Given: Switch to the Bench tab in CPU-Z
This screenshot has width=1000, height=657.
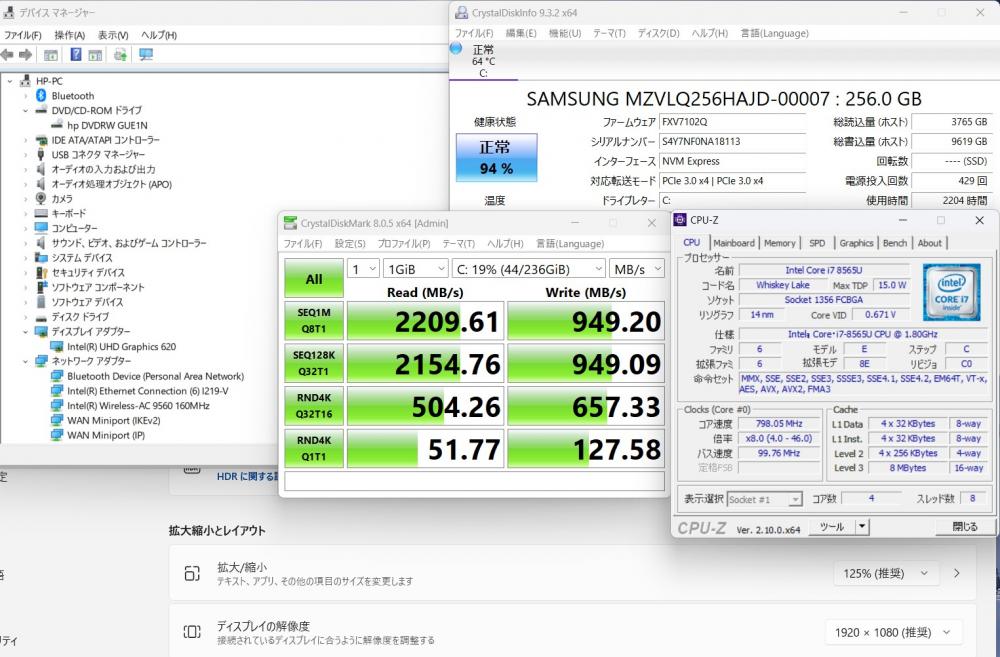Looking at the screenshot, I should [895, 243].
